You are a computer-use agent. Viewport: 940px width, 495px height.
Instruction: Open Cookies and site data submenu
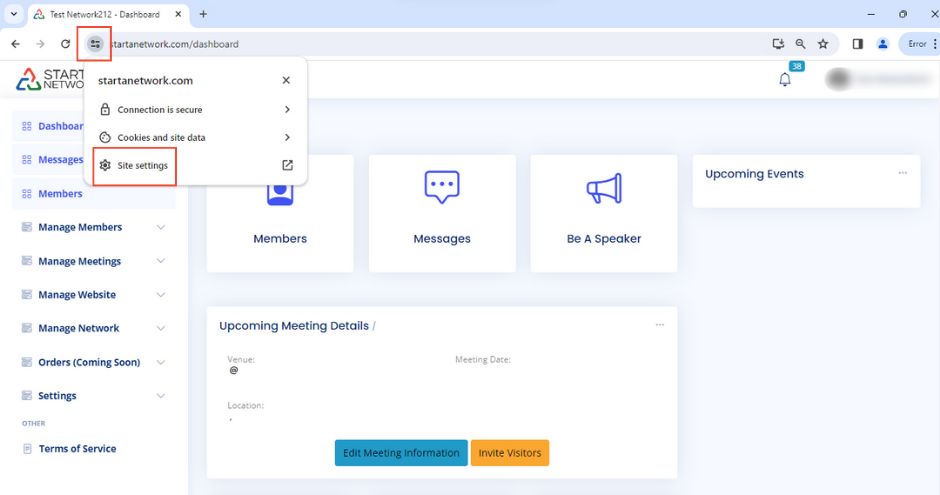[195, 138]
